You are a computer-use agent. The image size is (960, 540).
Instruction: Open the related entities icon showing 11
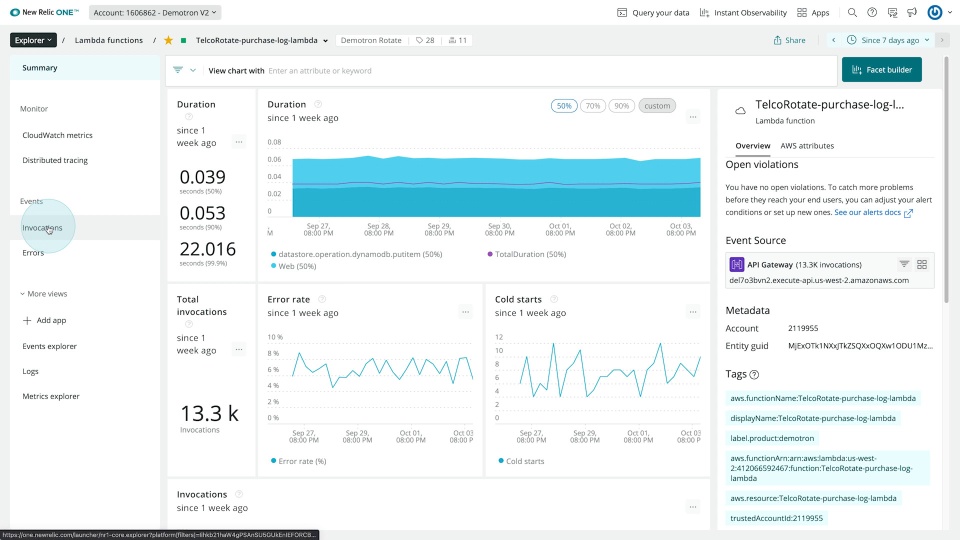[x=457, y=40]
